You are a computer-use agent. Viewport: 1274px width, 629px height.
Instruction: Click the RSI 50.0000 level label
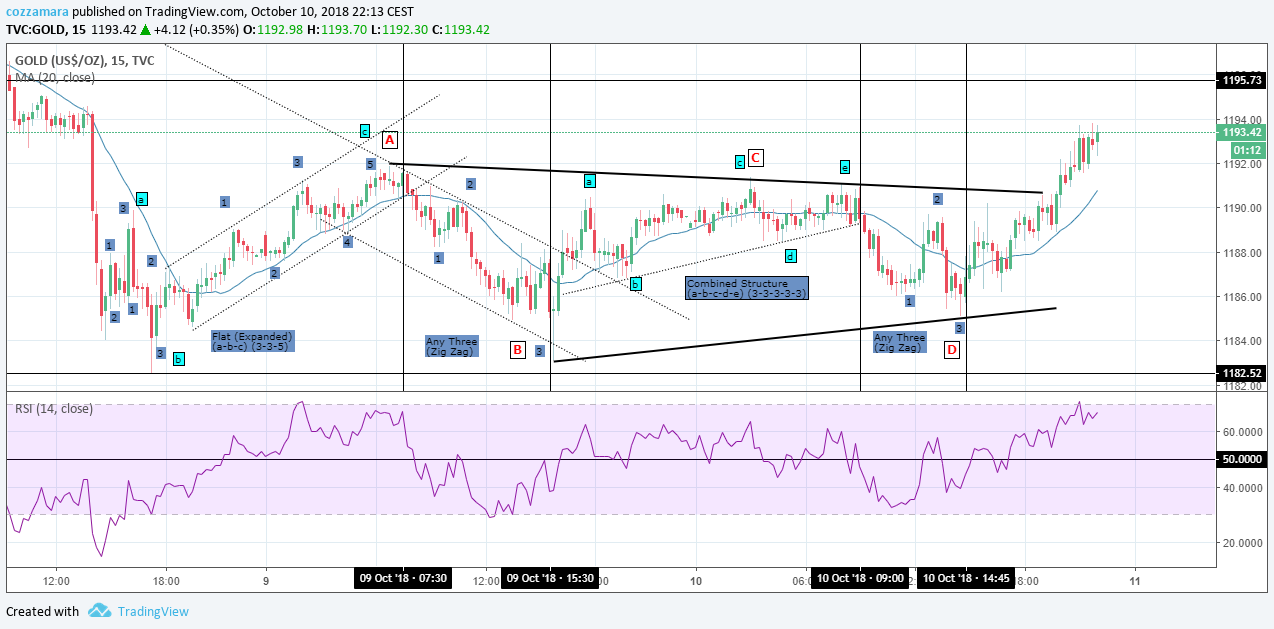(x=1241, y=459)
